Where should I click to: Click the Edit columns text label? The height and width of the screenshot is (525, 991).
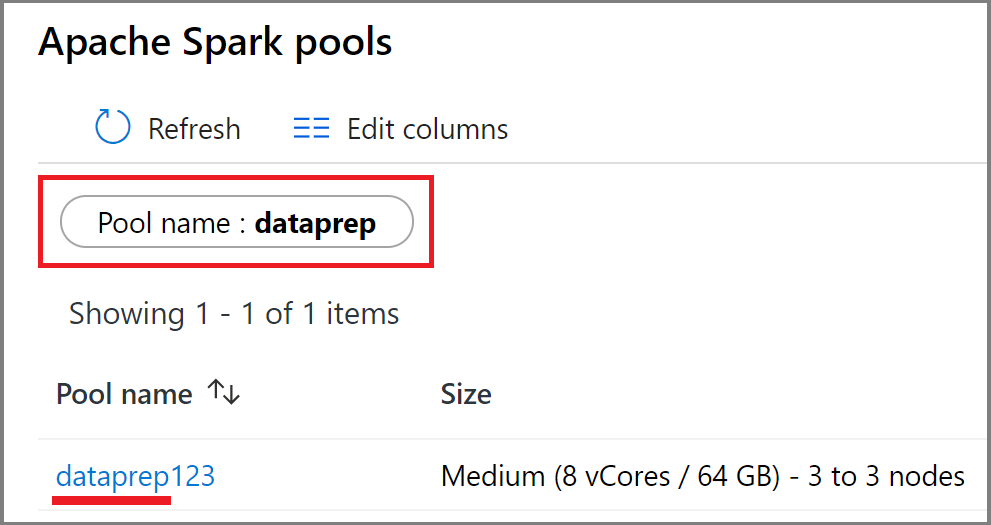427,129
